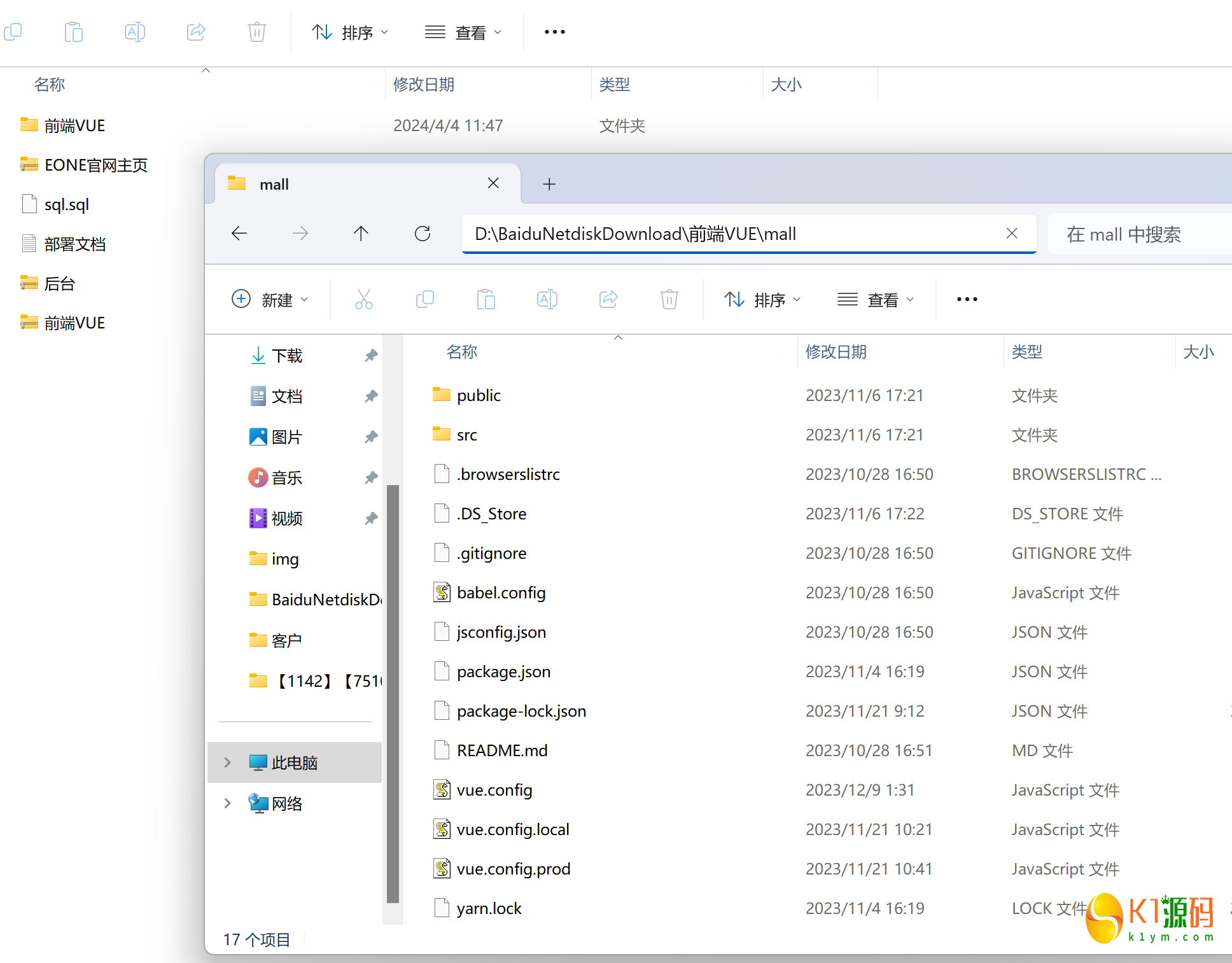Viewport: 1232px width, 963px height.
Task: Go up one folder level
Action: (x=361, y=234)
